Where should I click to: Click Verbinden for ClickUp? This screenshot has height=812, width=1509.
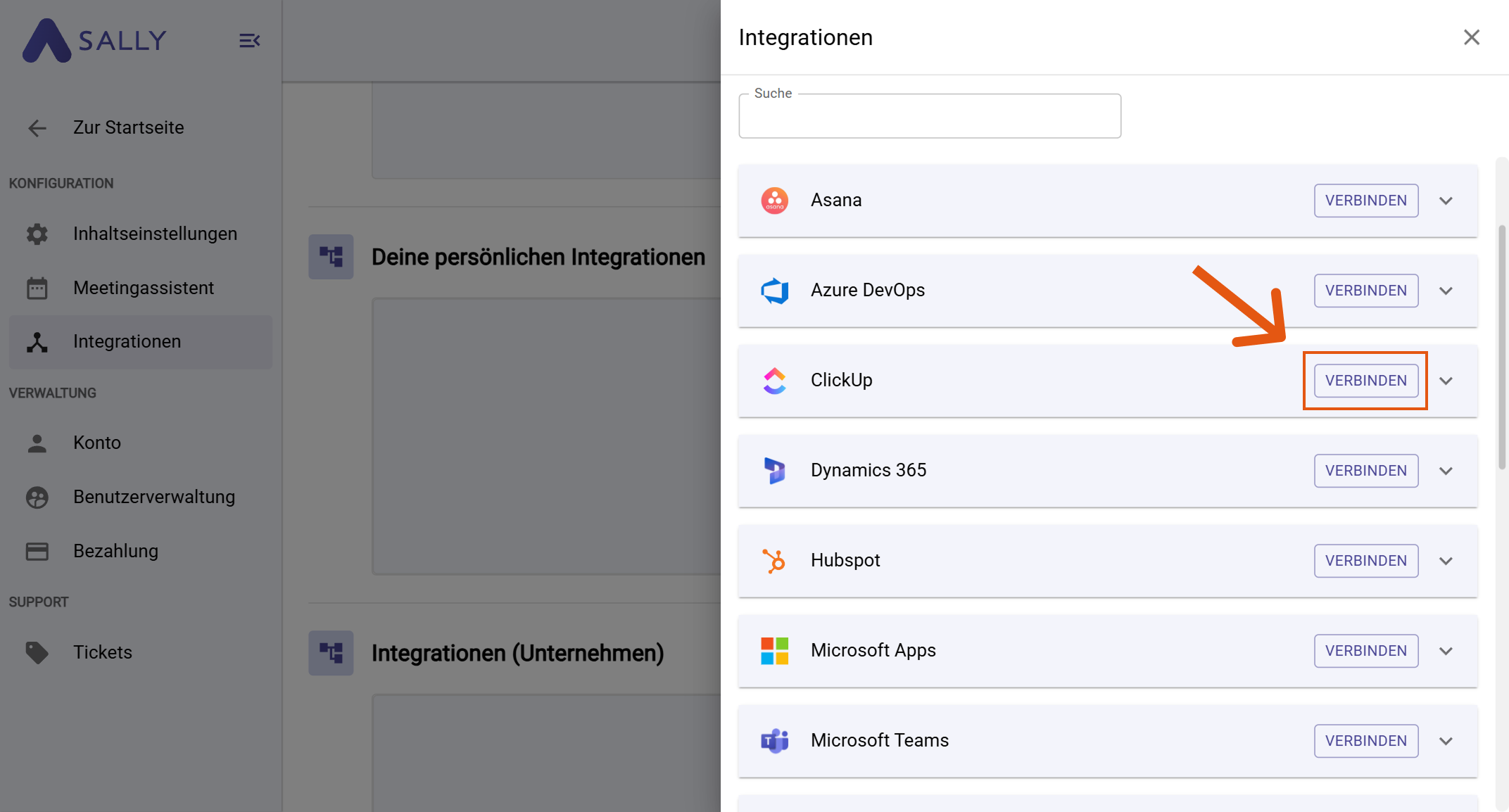click(x=1366, y=381)
